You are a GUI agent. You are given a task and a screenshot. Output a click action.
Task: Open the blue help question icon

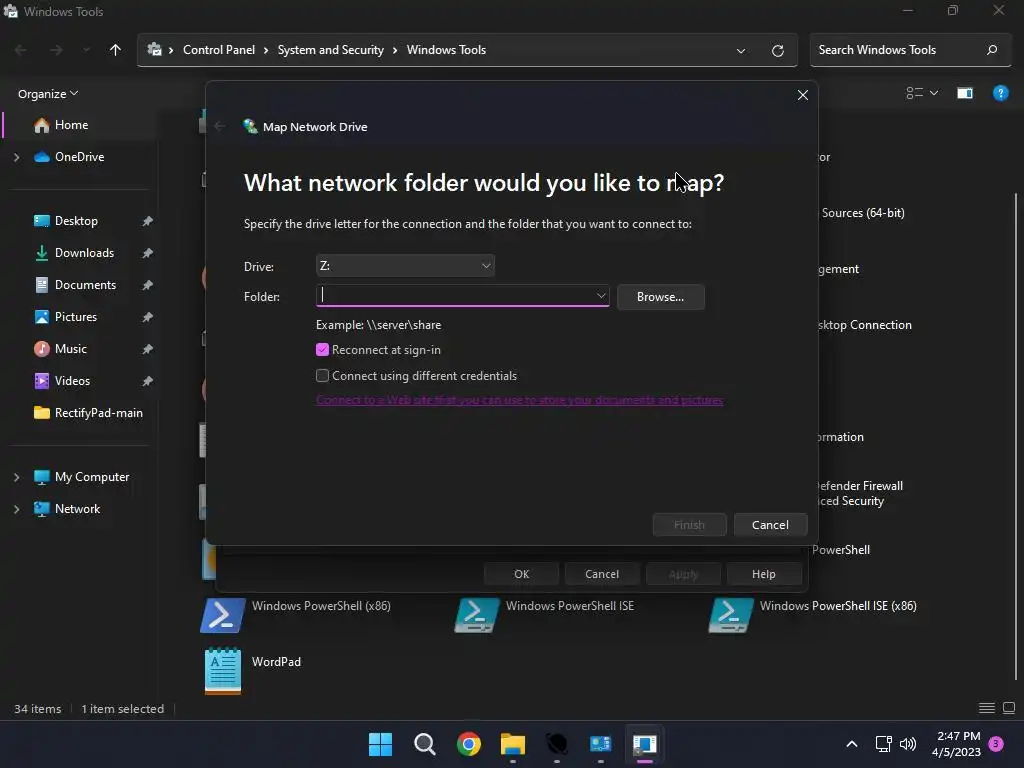click(x=1000, y=93)
